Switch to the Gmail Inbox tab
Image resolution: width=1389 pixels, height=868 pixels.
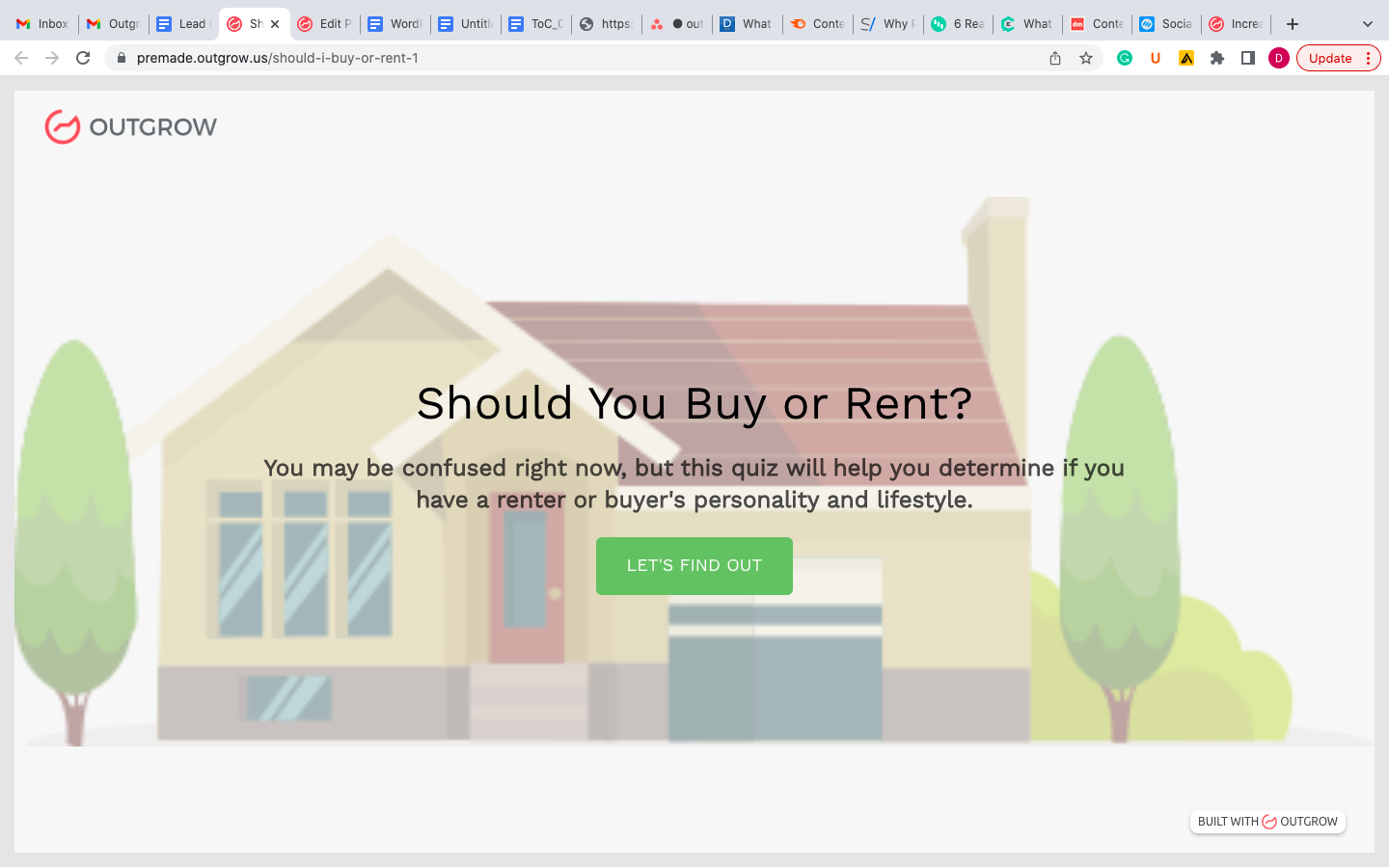[43, 24]
